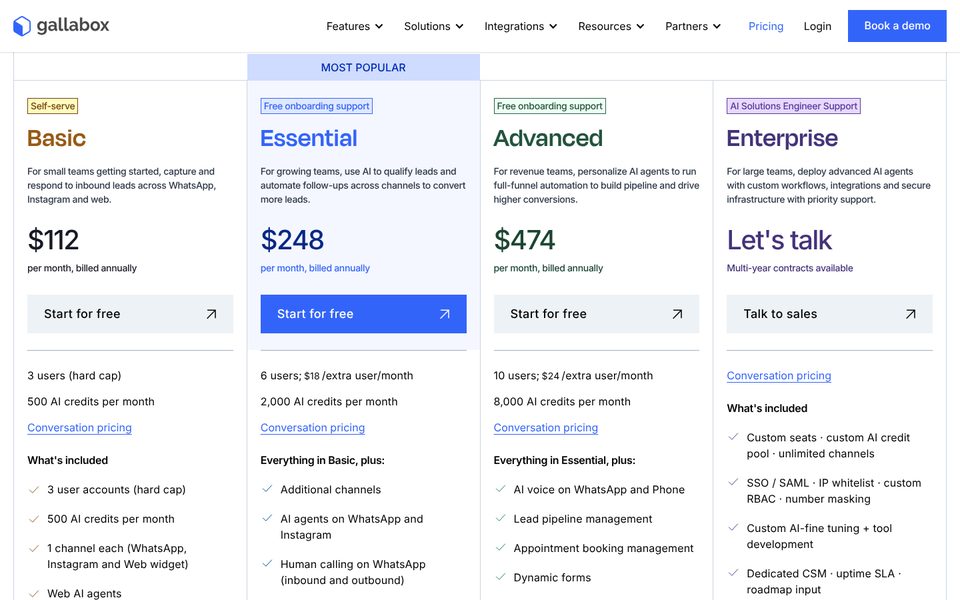960x600 pixels.
Task: Click the Self-serve badge
Action: pos(53,106)
